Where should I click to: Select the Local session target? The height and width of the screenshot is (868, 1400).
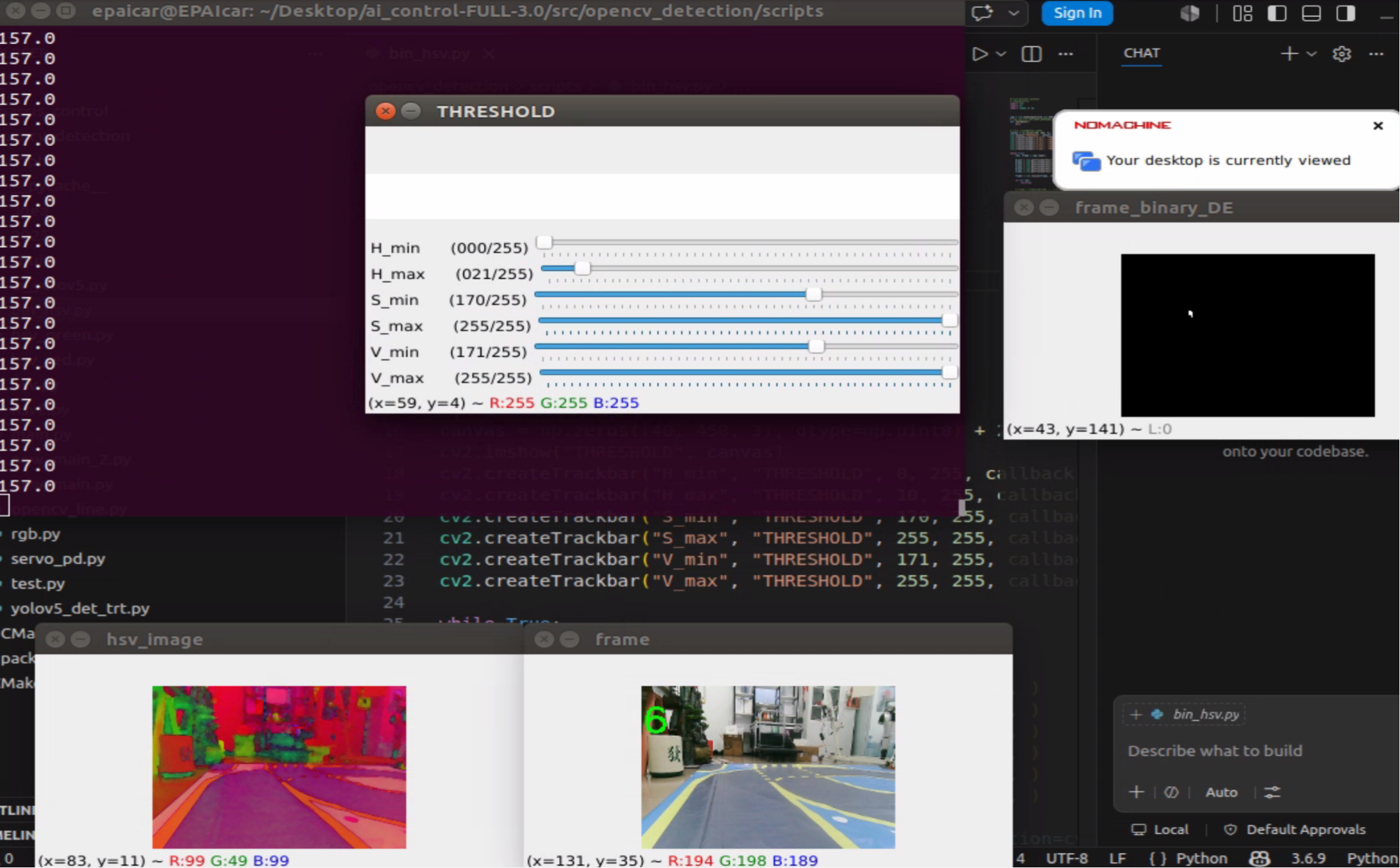pos(1159,830)
